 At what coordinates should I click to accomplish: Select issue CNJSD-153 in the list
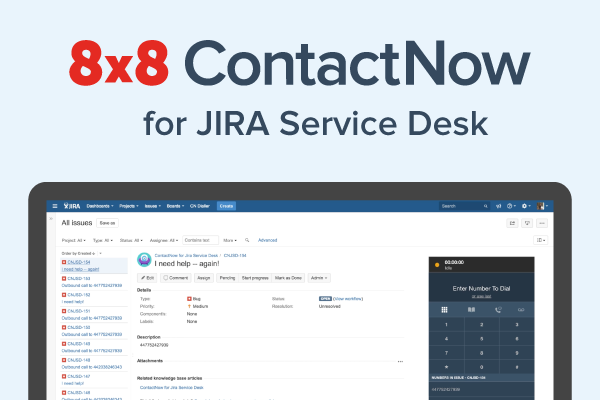tap(92, 282)
